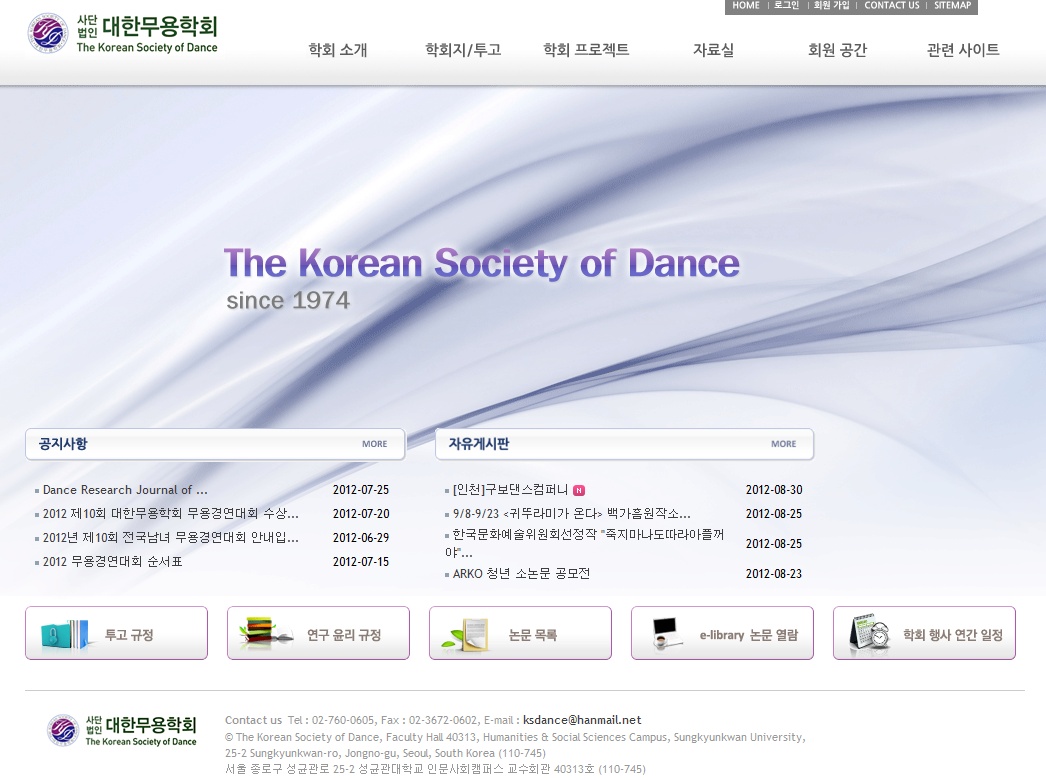Screen dimensions: 1046x780
Task: Click the 2012-07-20 notice date
Action: pyautogui.click(x=361, y=514)
